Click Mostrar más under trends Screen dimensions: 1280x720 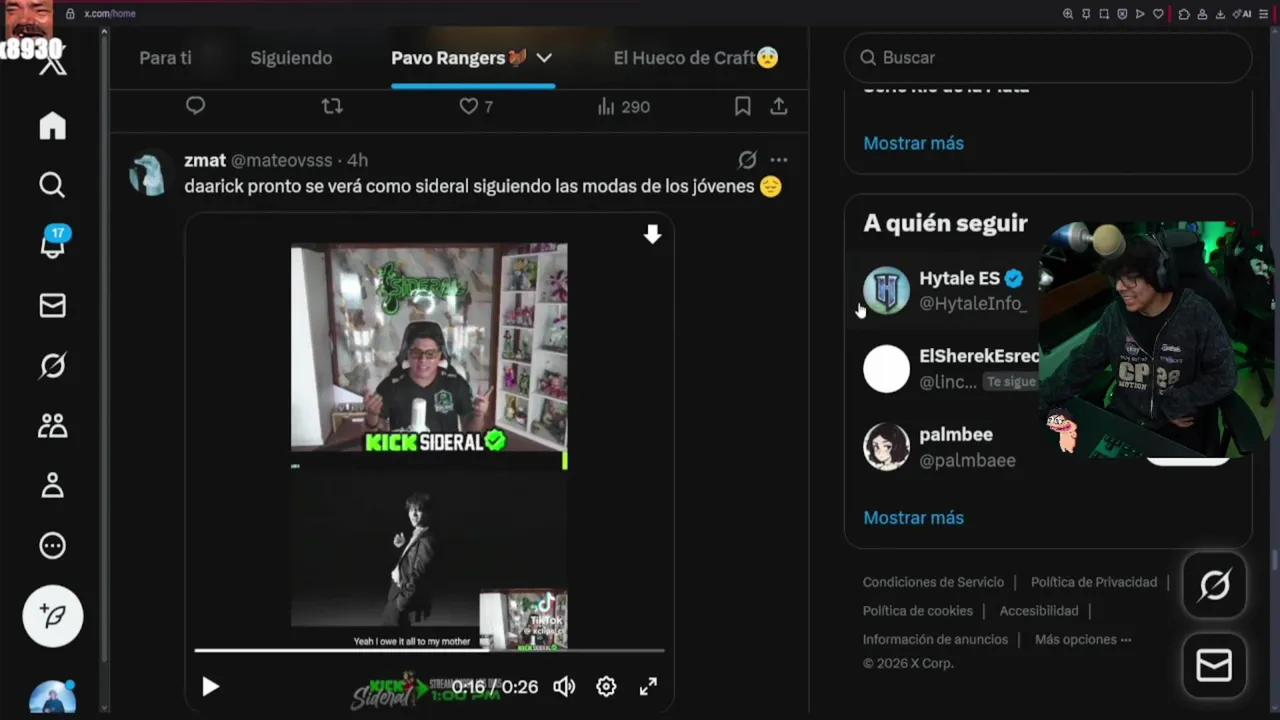pos(913,143)
